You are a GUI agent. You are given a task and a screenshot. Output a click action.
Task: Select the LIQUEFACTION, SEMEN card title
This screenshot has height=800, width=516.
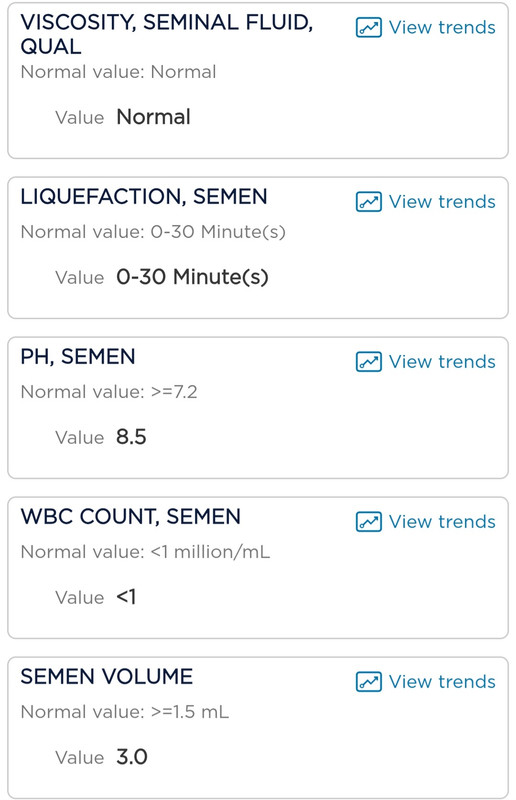(x=144, y=197)
